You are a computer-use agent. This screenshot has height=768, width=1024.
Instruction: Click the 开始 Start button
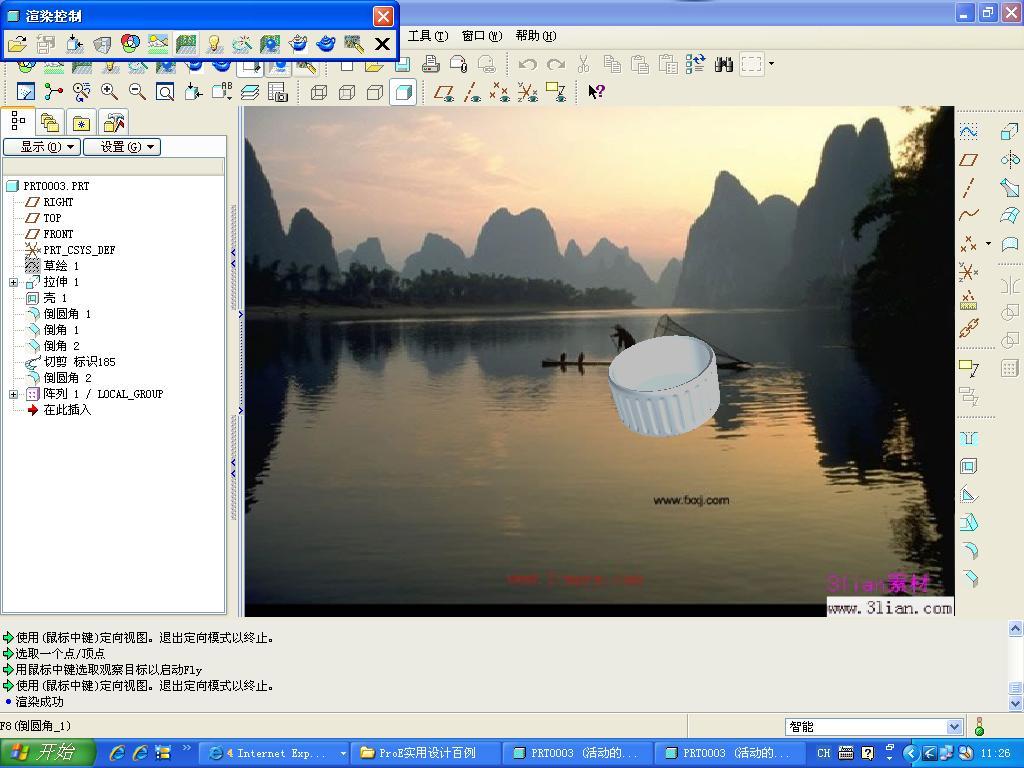(x=48, y=753)
